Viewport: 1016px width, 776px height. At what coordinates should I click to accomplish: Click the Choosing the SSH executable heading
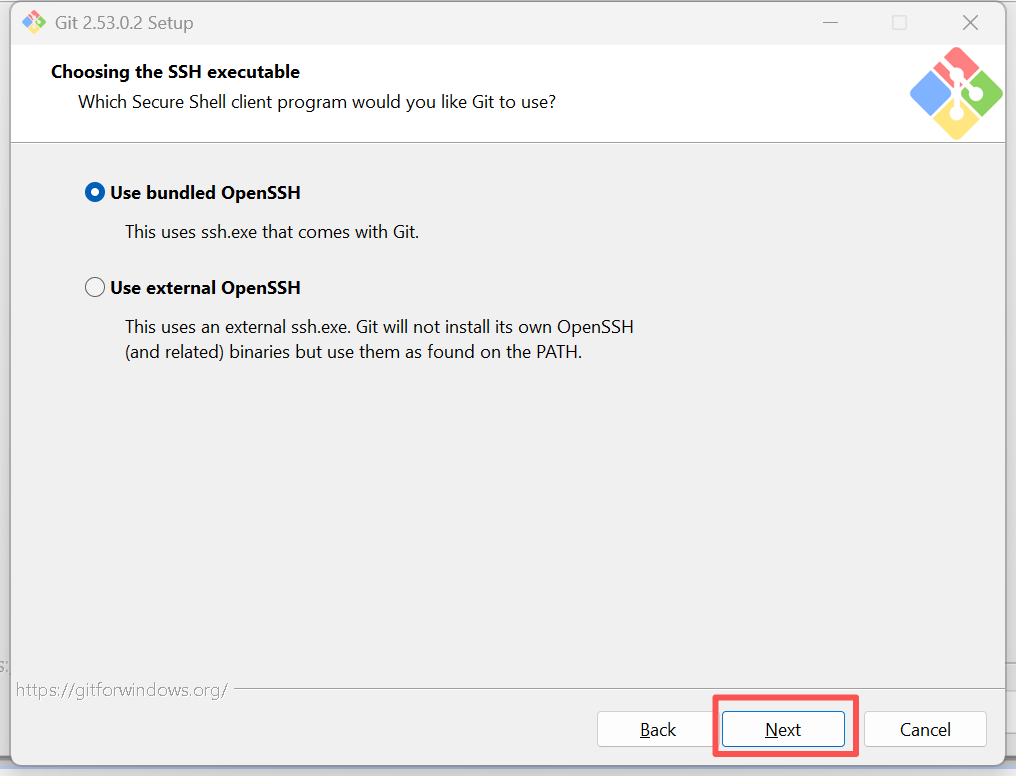[176, 71]
